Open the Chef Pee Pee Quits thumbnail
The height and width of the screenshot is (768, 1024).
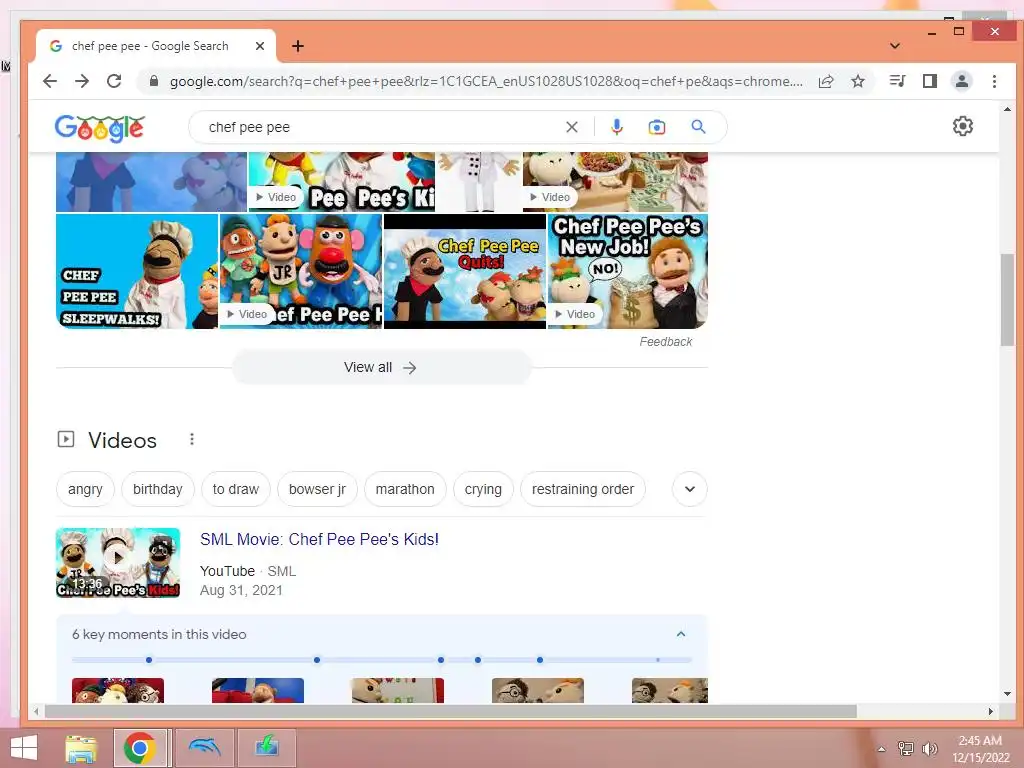coord(464,271)
